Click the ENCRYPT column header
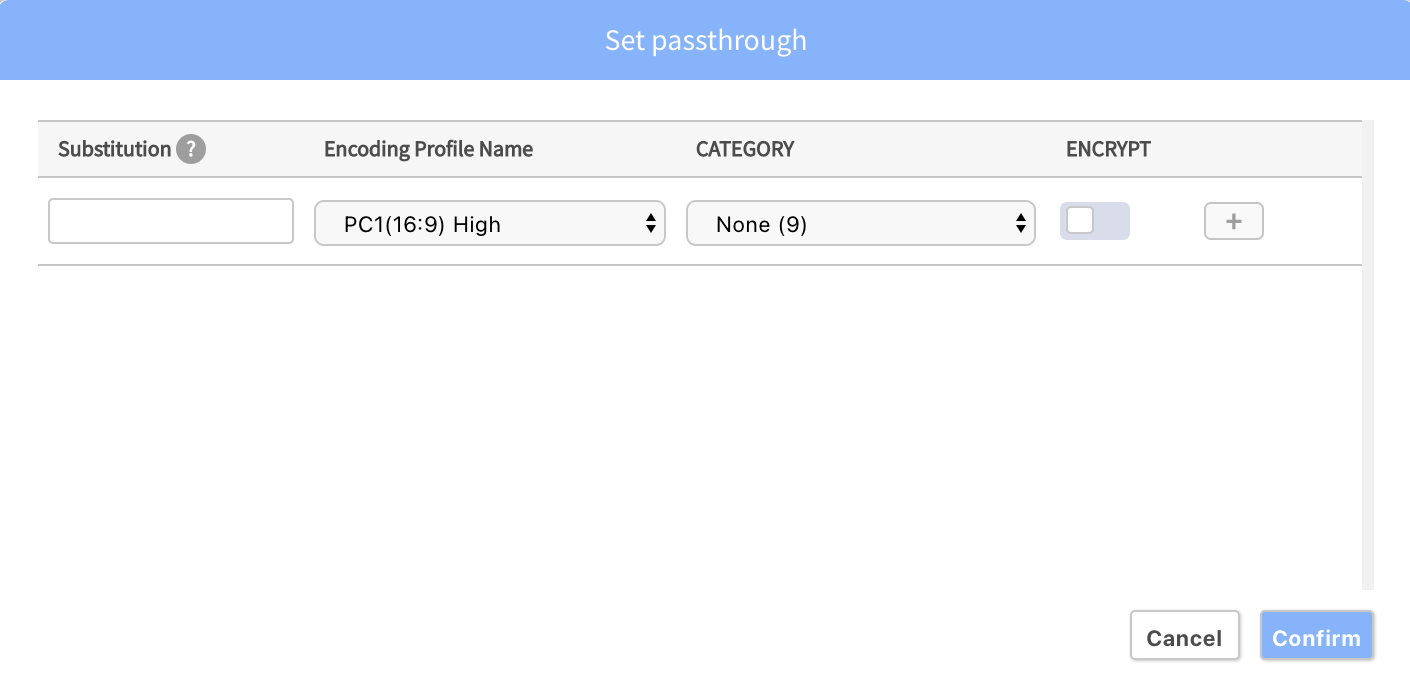Viewport: 1410px width, 692px height. [x=1108, y=149]
